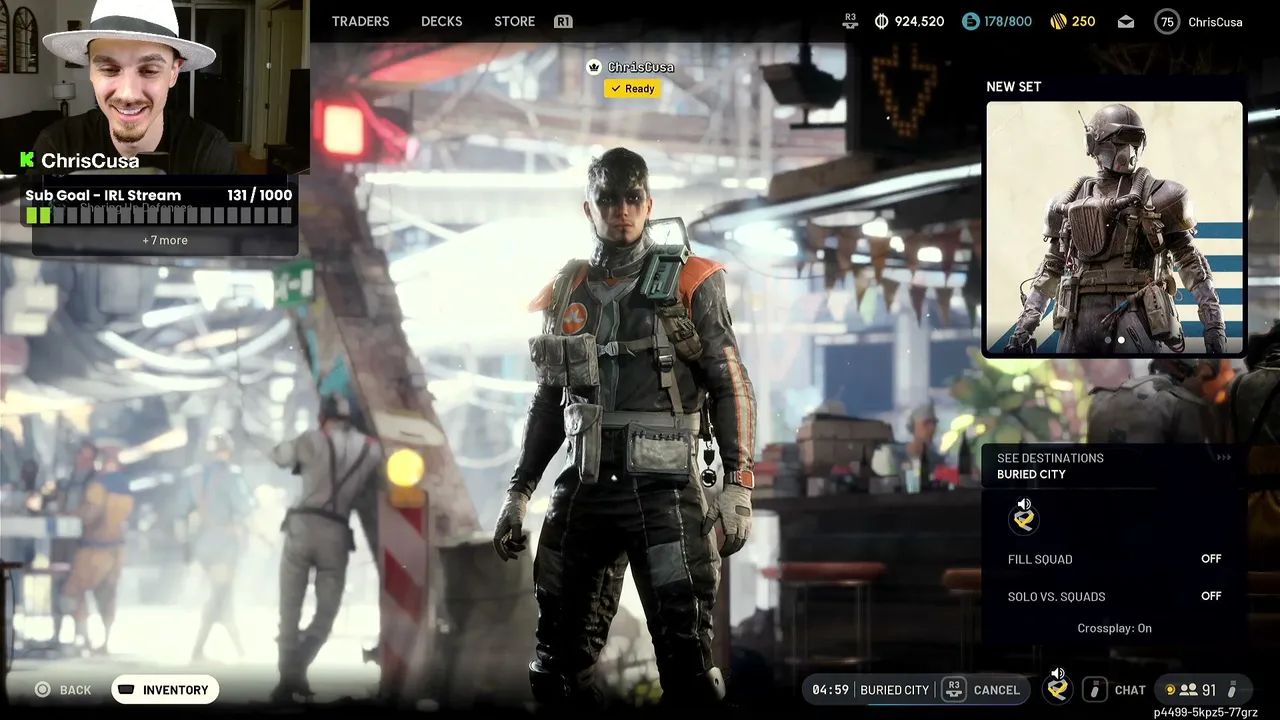1280x720 pixels.
Task: Click the 131 / 1000 sub goal count
Action: coord(259,195)
